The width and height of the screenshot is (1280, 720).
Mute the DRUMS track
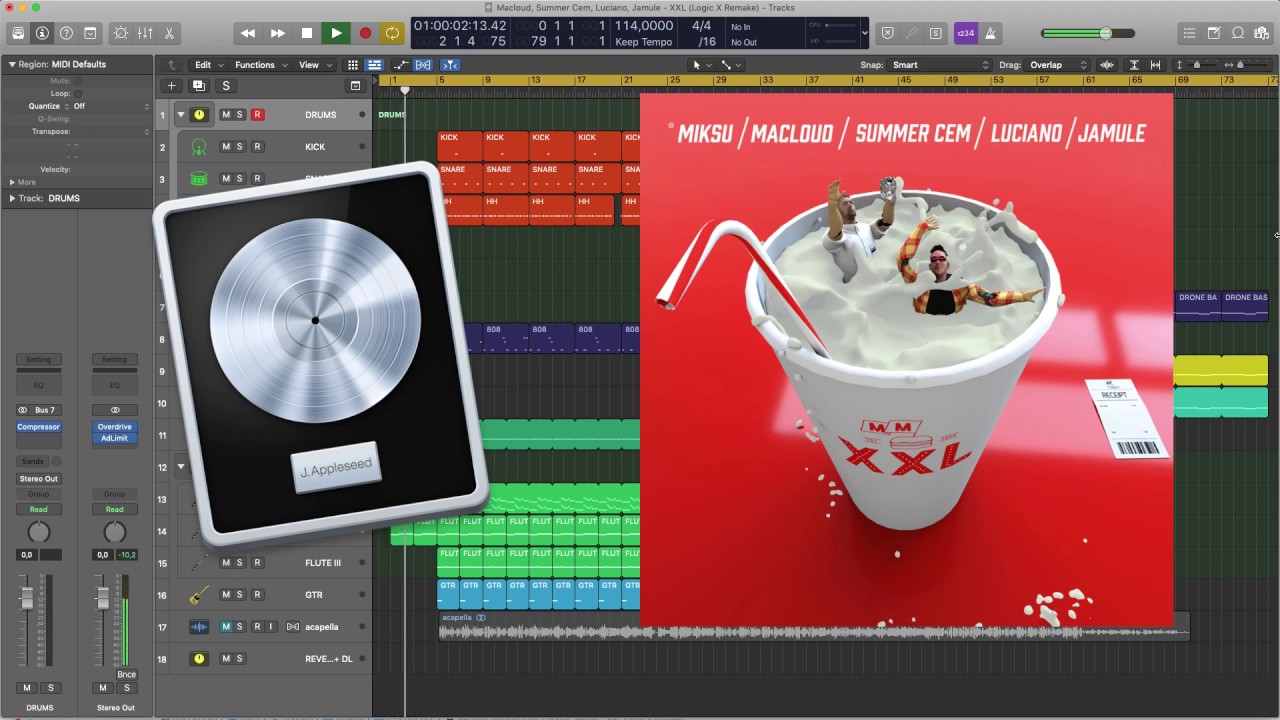(226, 115)
